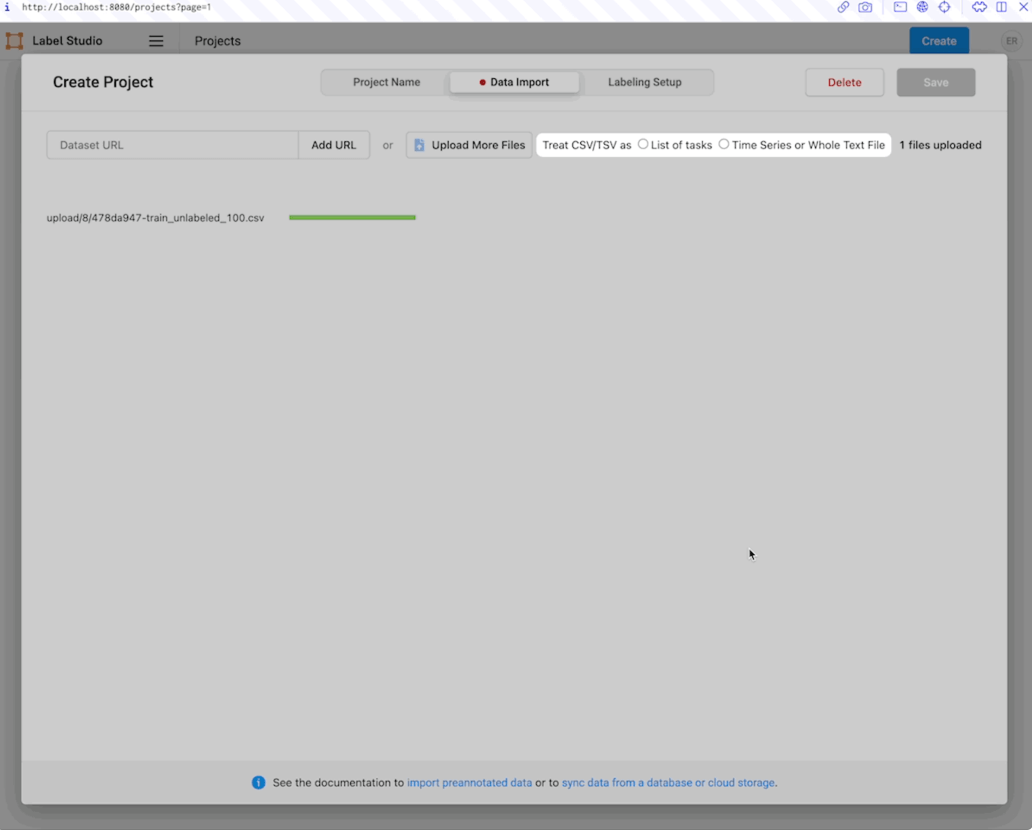Click the copy link icon in top bar

[x=843, y=7]
